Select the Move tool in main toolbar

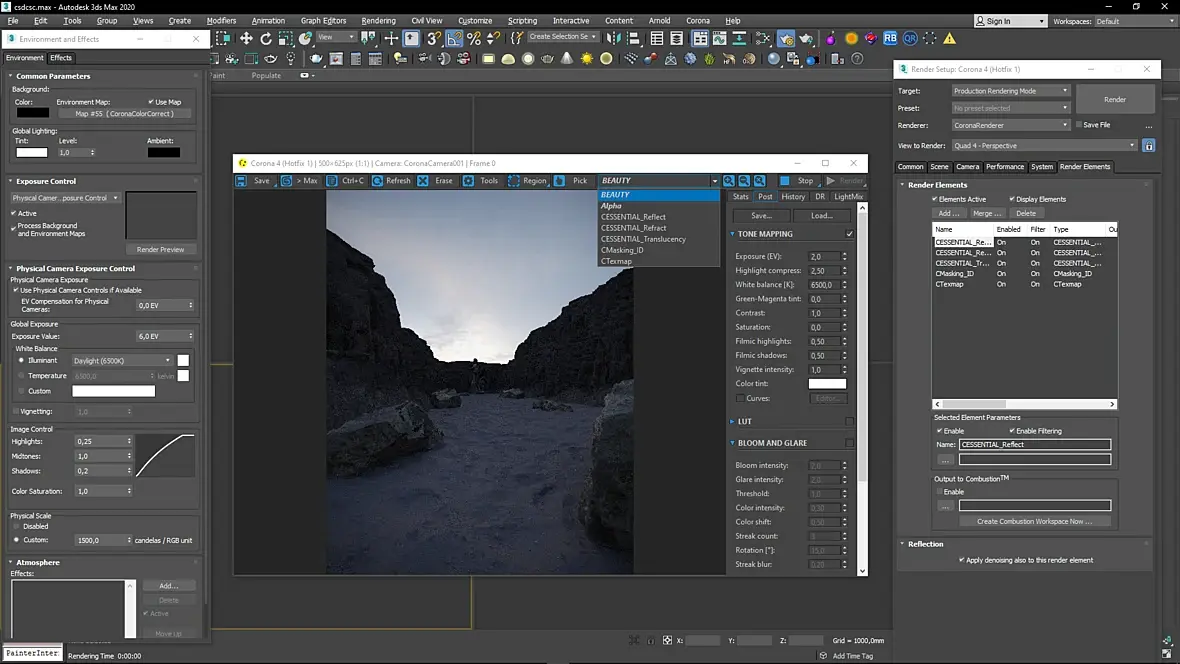[x=246, y=39]
